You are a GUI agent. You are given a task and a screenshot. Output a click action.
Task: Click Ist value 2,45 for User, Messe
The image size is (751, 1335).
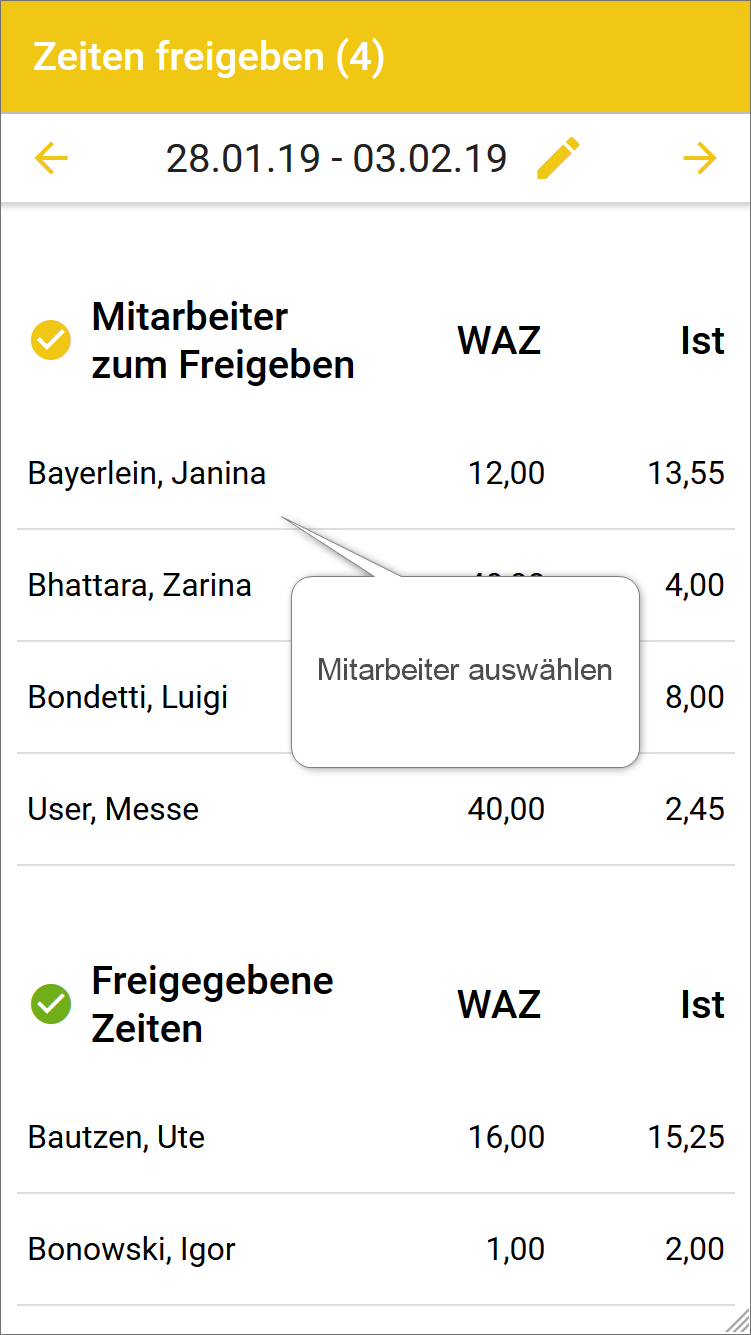coord(694,809)
